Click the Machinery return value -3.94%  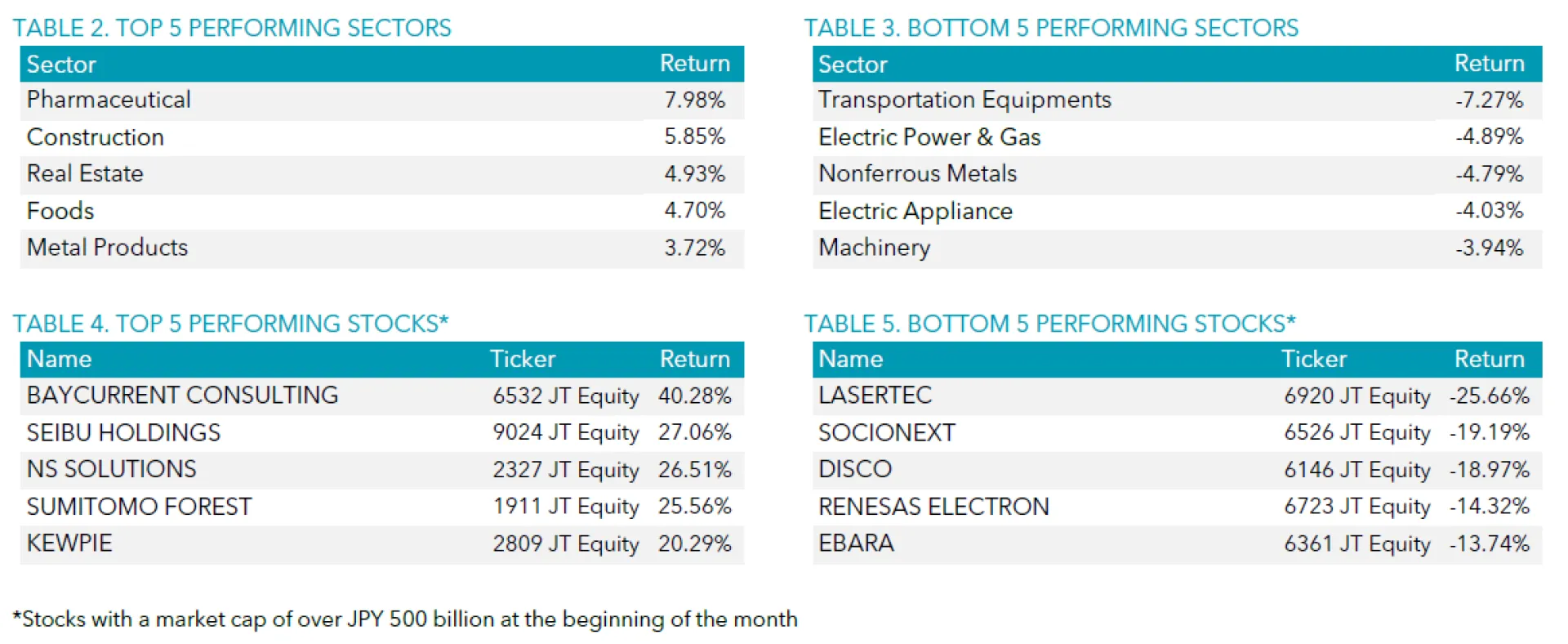tap(1489, 248)
